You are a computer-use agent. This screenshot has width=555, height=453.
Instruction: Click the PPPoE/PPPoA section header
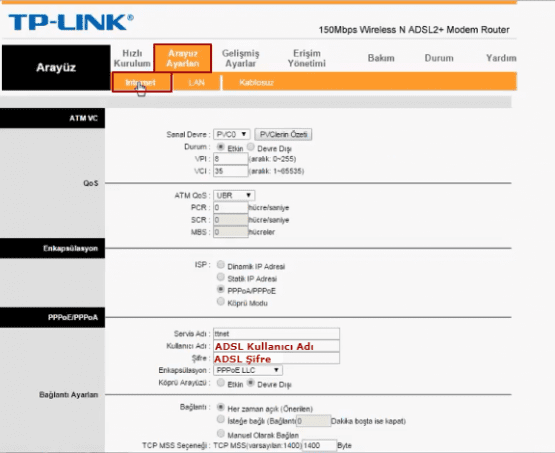(52, 317)
